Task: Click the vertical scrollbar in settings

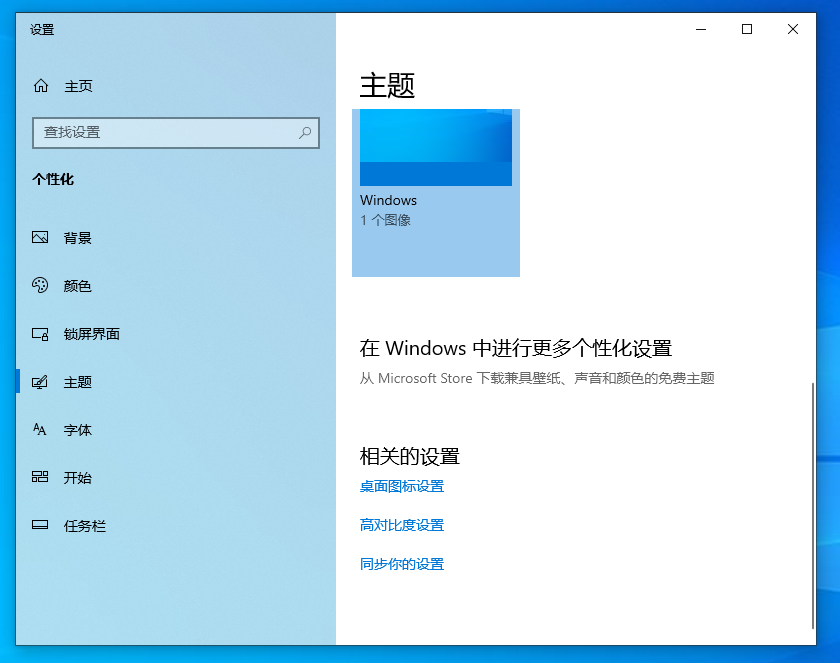Action: (x=813, y=506)
